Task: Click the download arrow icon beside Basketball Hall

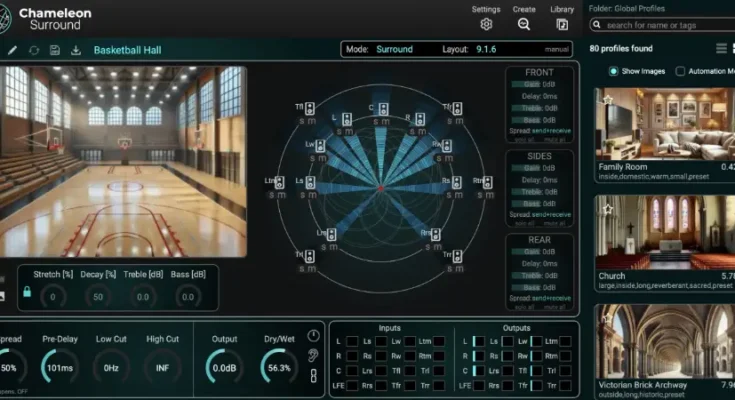Action: [76, 49]
